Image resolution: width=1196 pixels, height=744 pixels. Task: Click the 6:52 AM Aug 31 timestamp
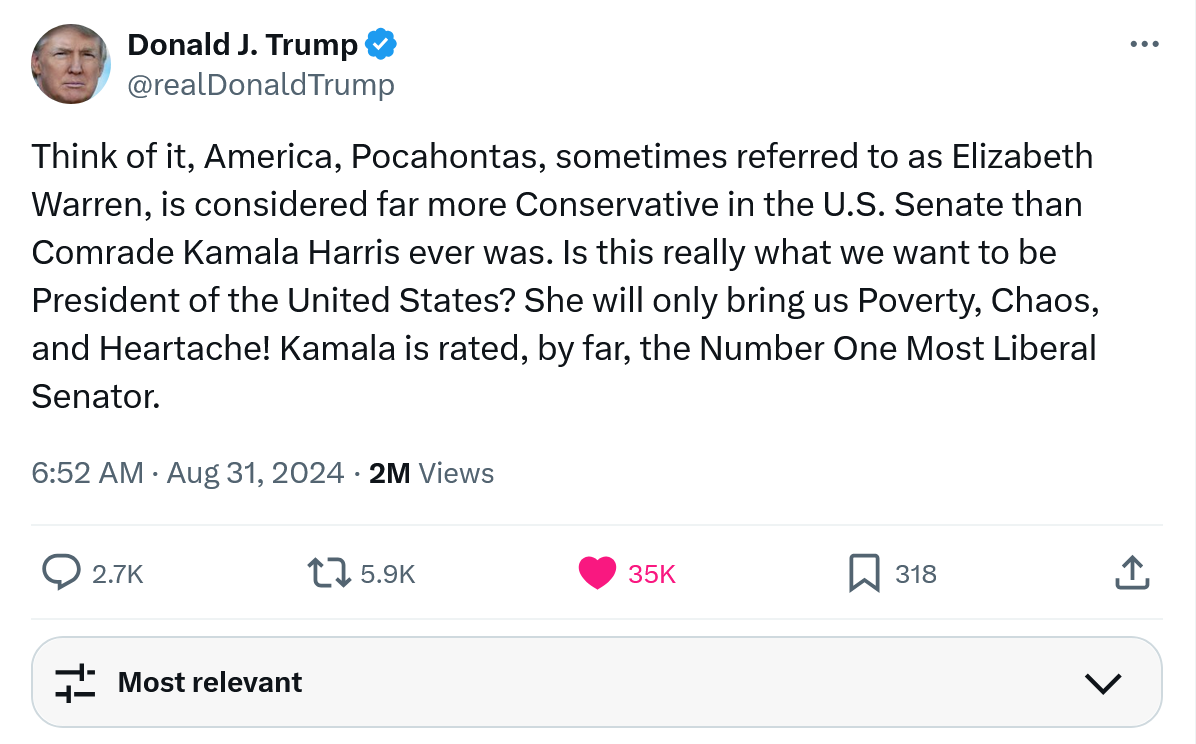point(188,473)
